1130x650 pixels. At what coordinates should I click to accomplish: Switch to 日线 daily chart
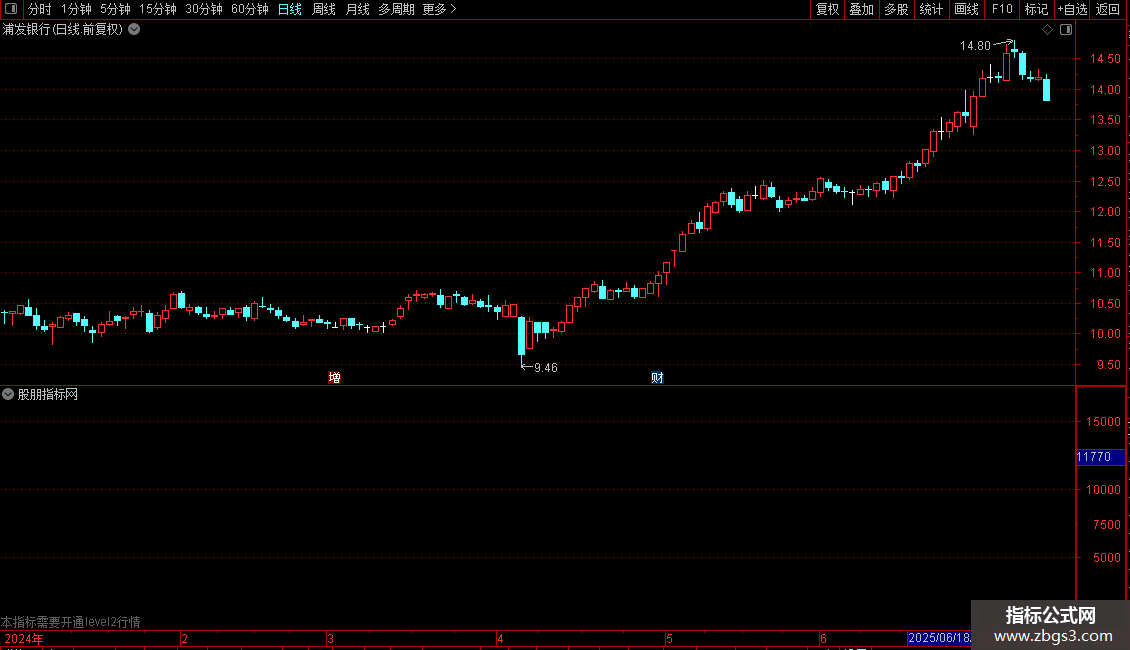290,9
